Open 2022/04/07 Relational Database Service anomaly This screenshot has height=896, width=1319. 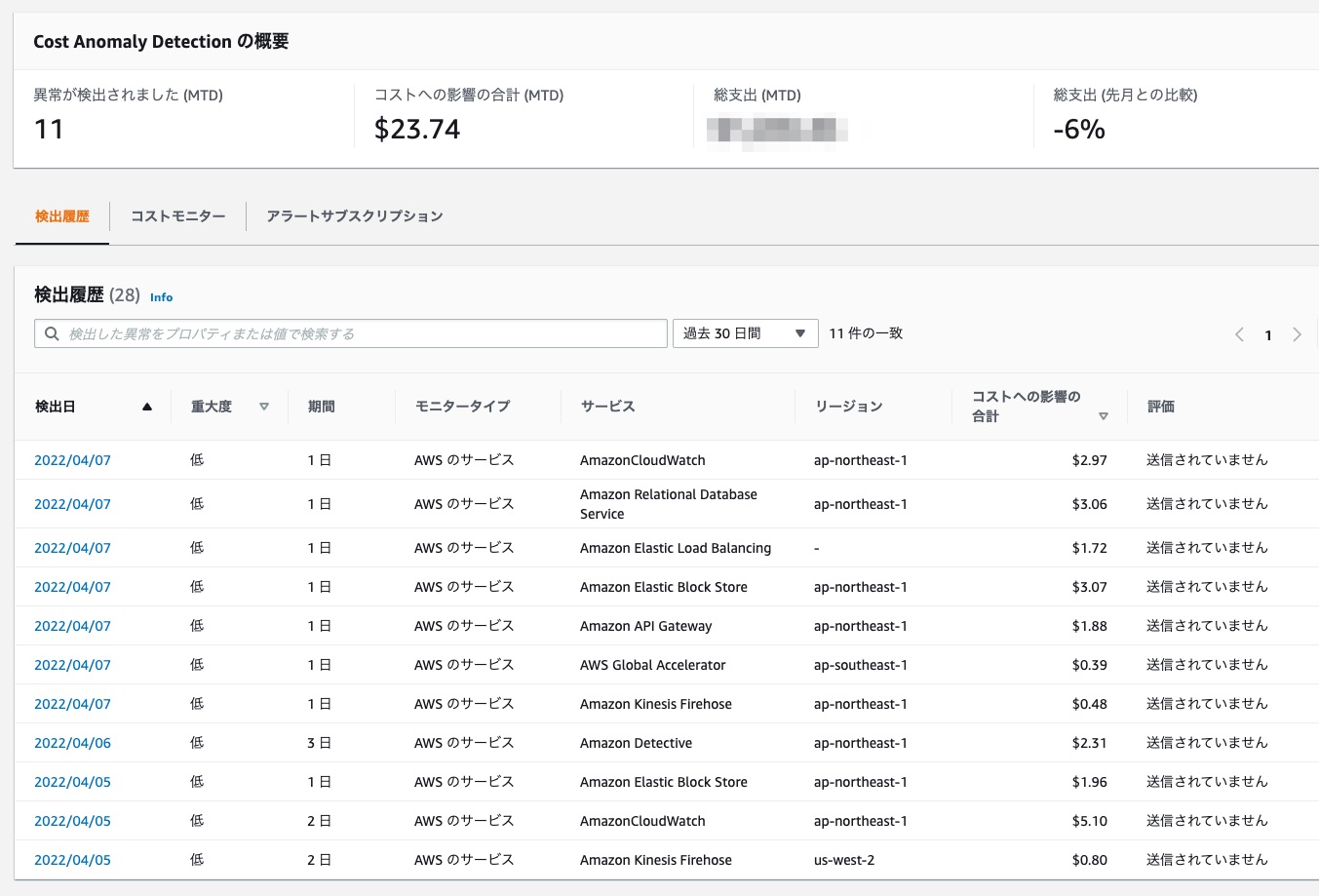coord(72,504)
